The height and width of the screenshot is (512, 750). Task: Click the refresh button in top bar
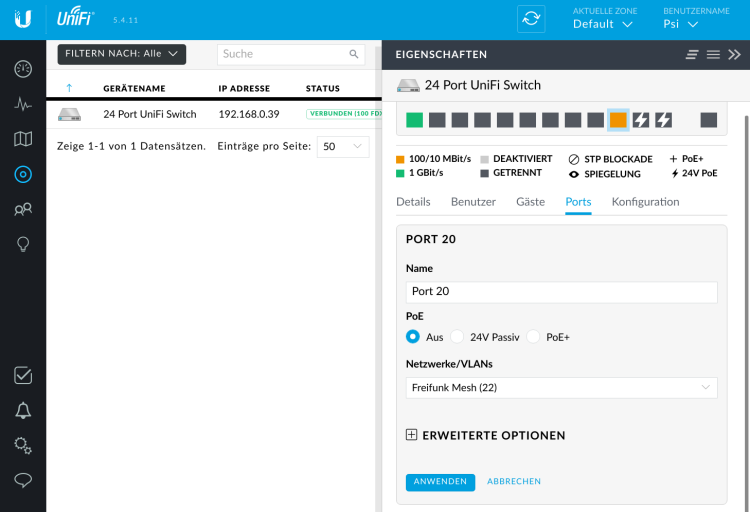click(x=531, y=19)
